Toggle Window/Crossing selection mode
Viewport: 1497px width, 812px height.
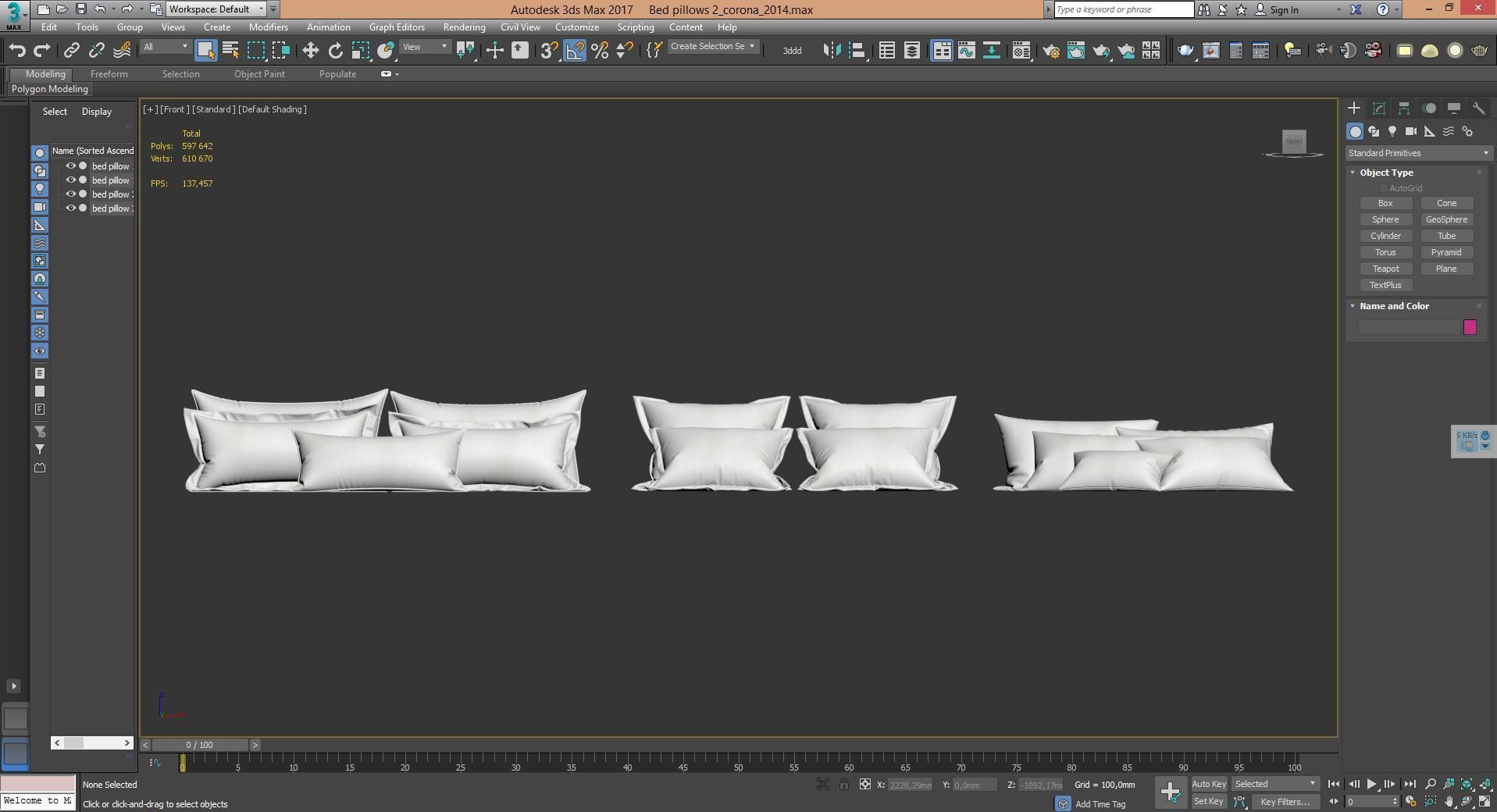(281, 51)
